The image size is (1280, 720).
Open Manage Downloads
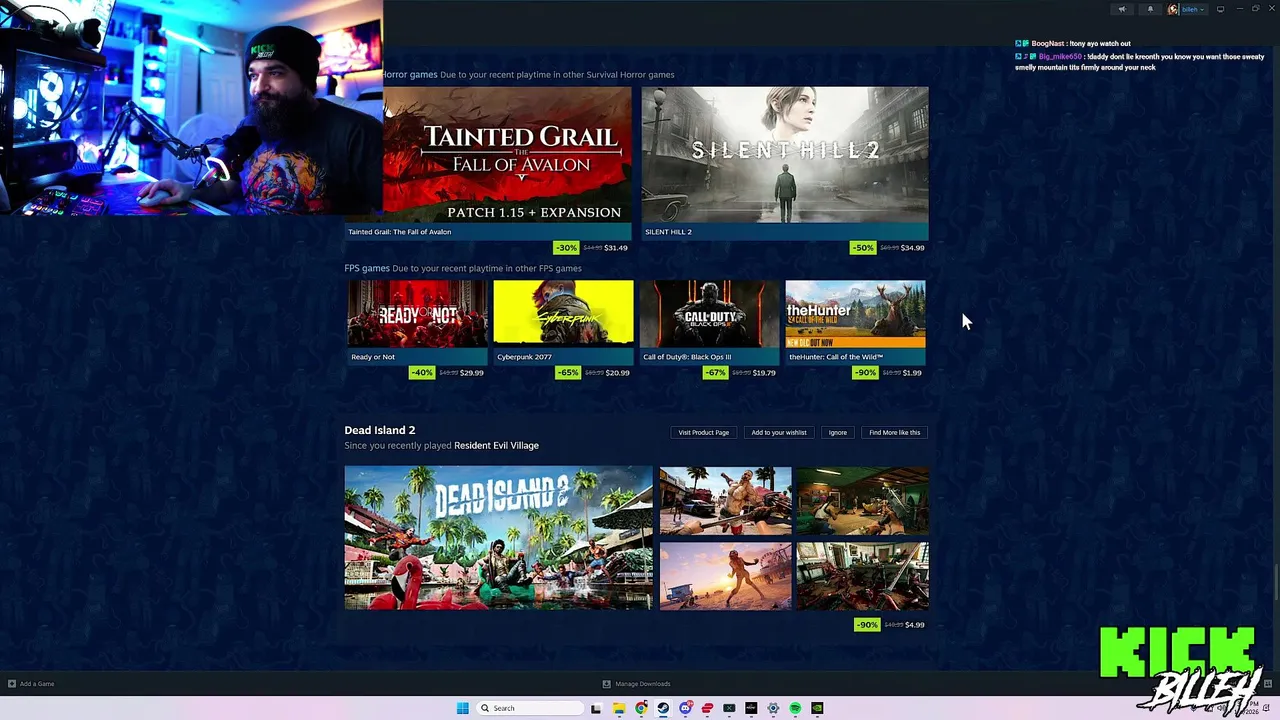[x=643, y=684]
